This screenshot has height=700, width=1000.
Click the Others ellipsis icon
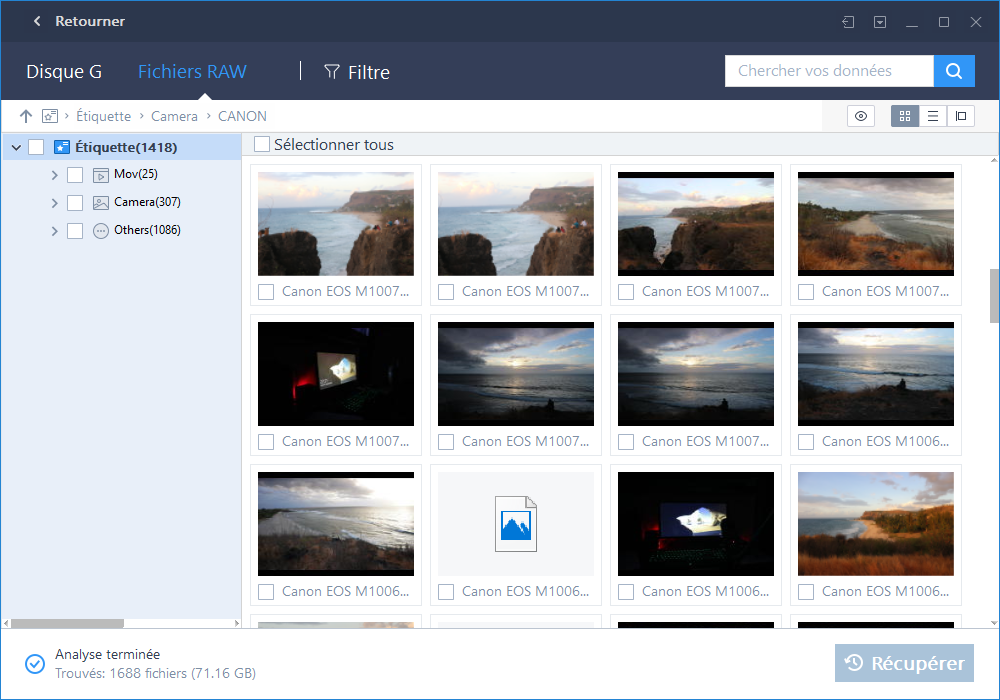101,231
